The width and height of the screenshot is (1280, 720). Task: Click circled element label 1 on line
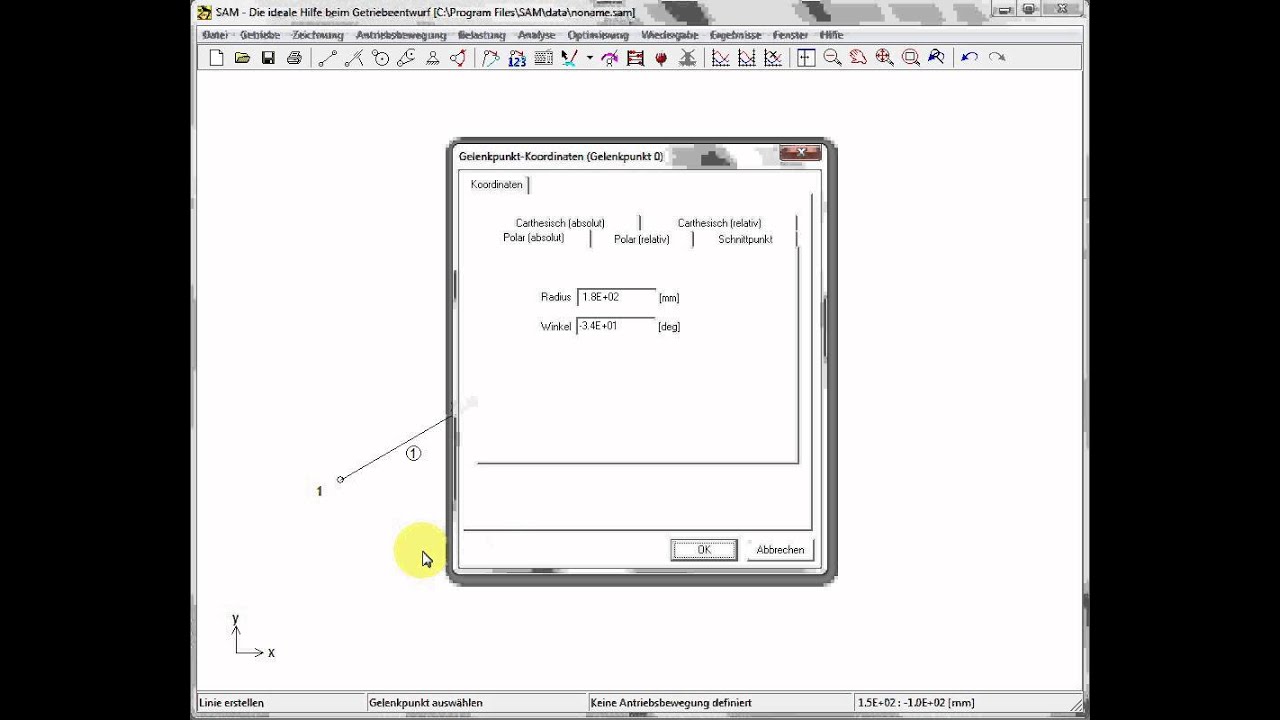point(413,453)
